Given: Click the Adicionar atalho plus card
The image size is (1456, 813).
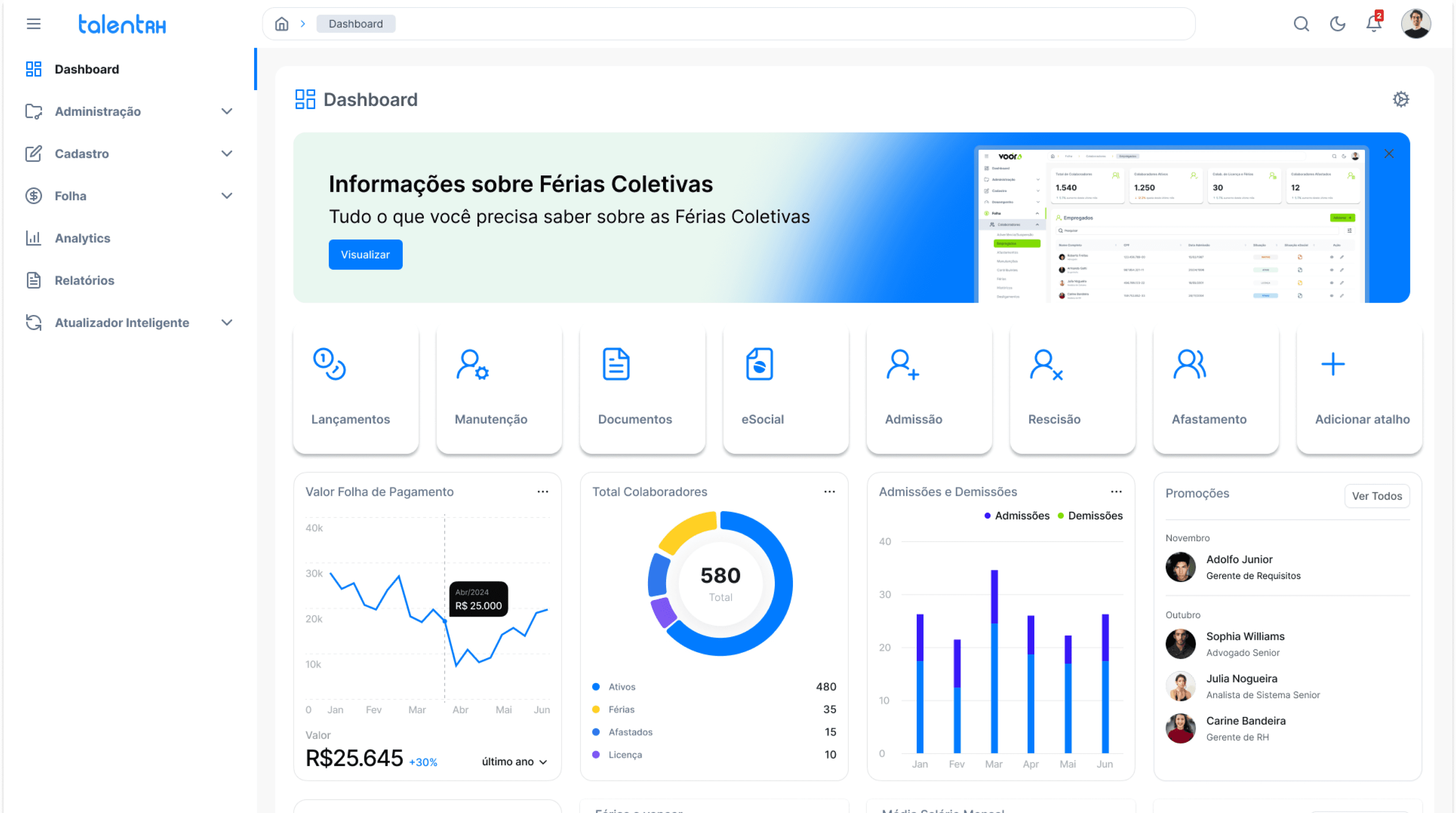Looking at the screenshot, I should click(x=1359, y=389).
